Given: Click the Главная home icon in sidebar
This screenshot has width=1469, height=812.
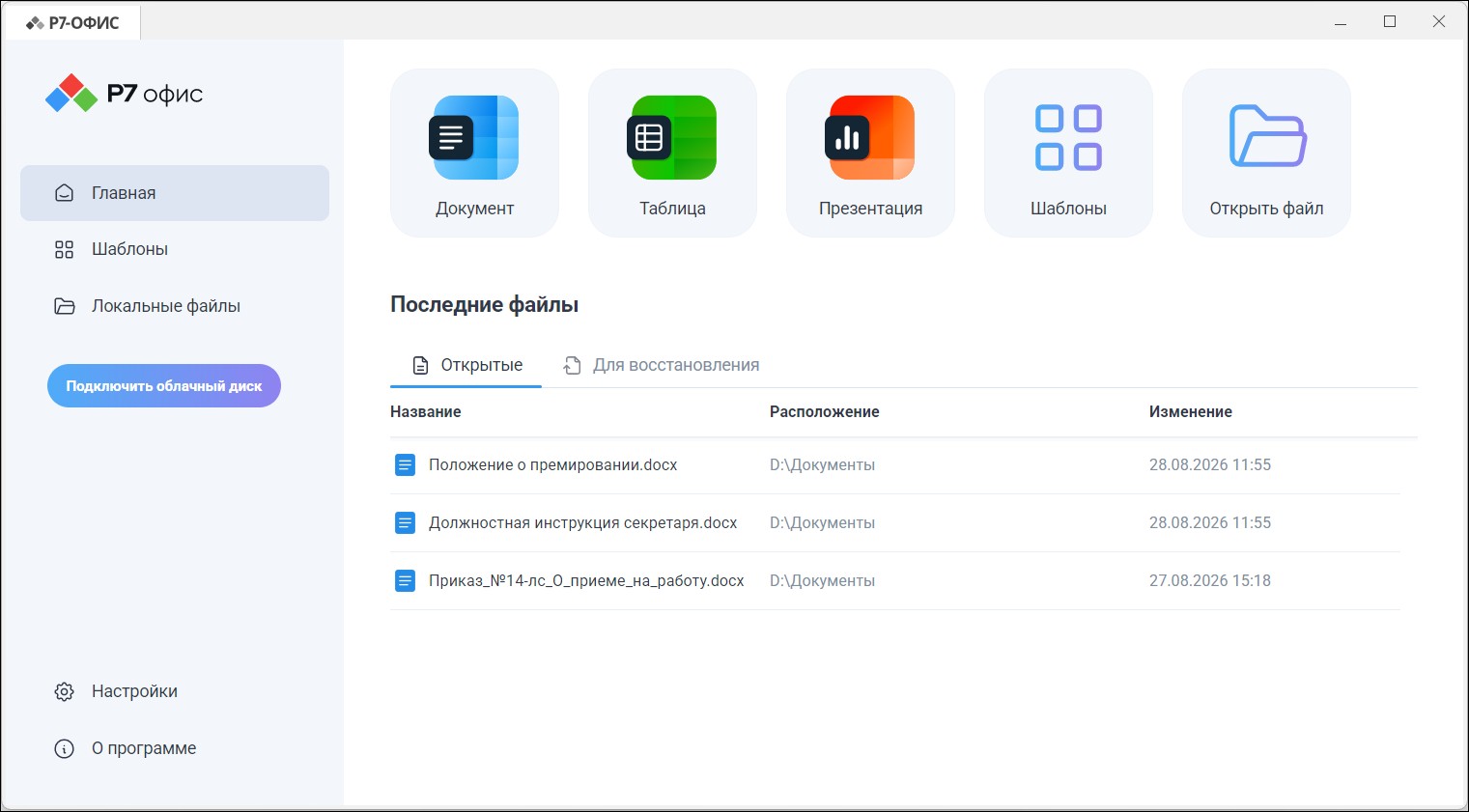Looking at the screenshot, I should tap(65, 193).
